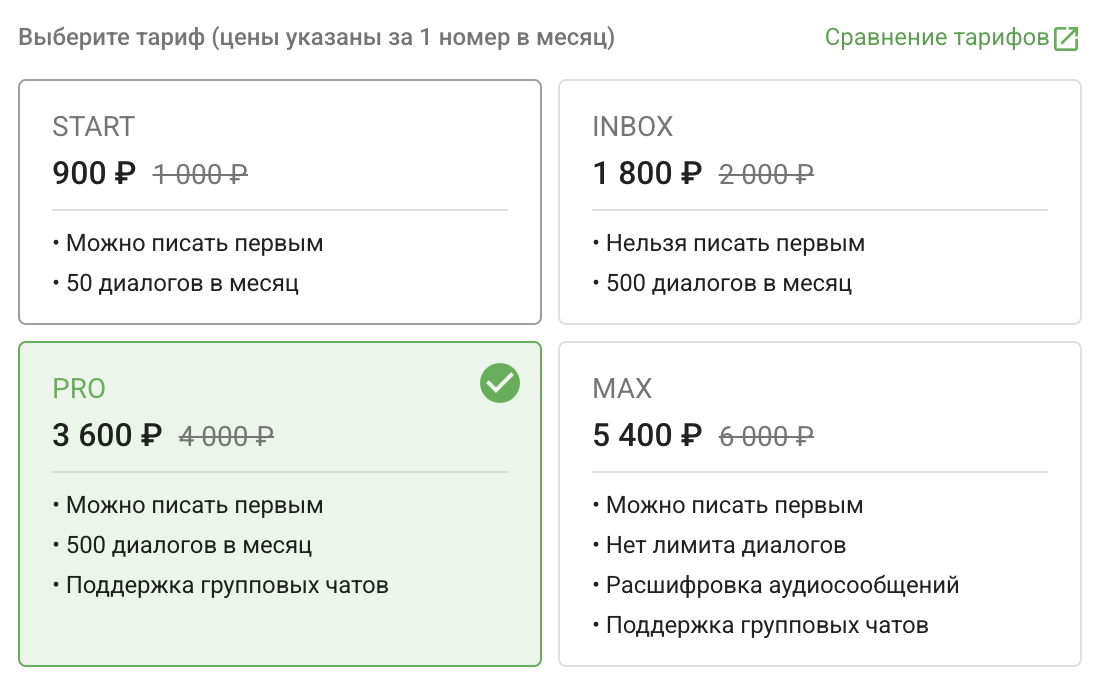1098x700 pixels.
Task: Click 'Нельзя писать первым' in INBOX card
Action: tap(735, 243)
